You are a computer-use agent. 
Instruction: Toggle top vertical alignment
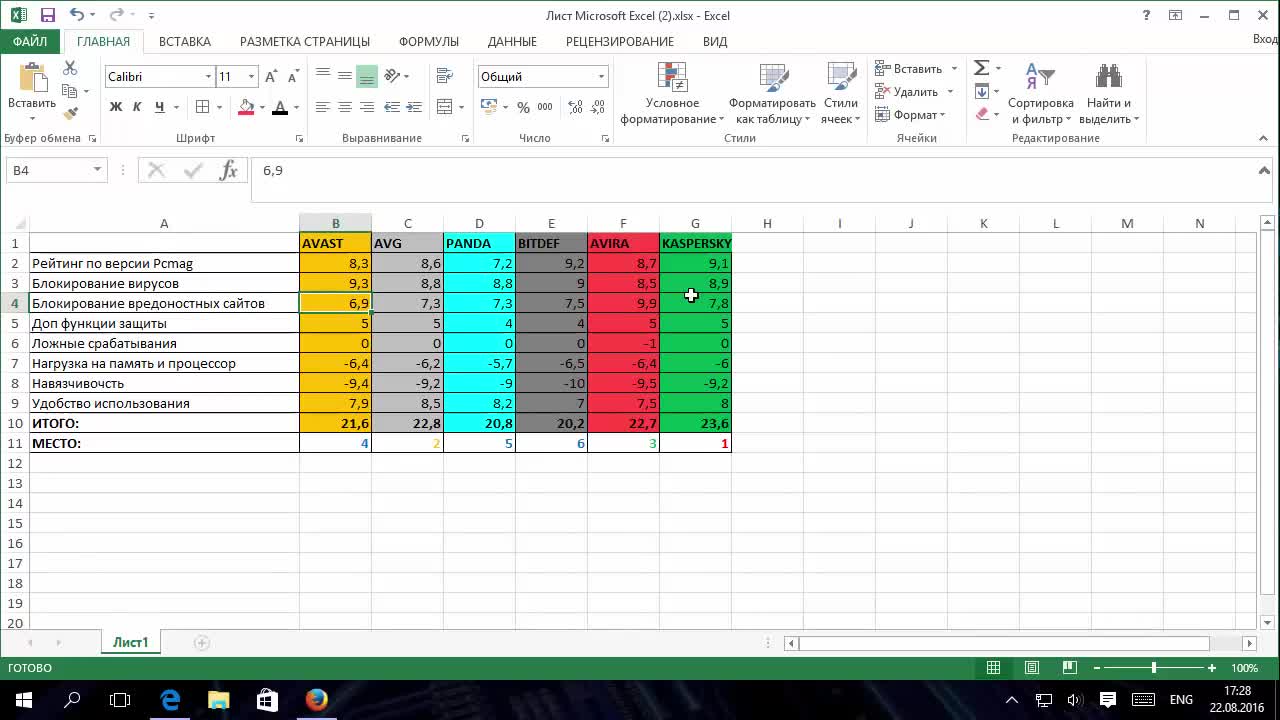click(323, 76)
